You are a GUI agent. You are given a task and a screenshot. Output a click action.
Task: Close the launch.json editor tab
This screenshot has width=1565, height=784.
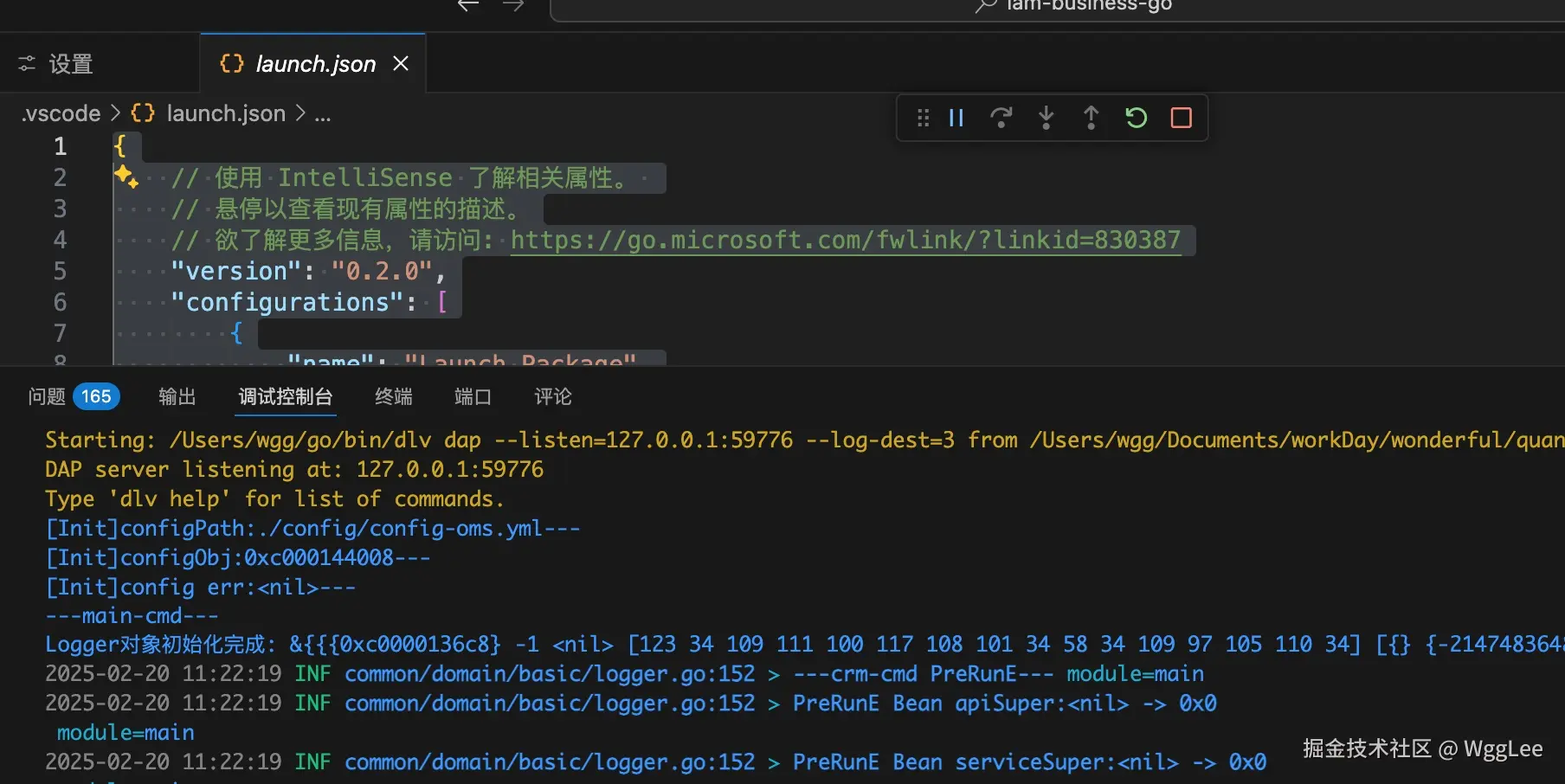point(401,63)
